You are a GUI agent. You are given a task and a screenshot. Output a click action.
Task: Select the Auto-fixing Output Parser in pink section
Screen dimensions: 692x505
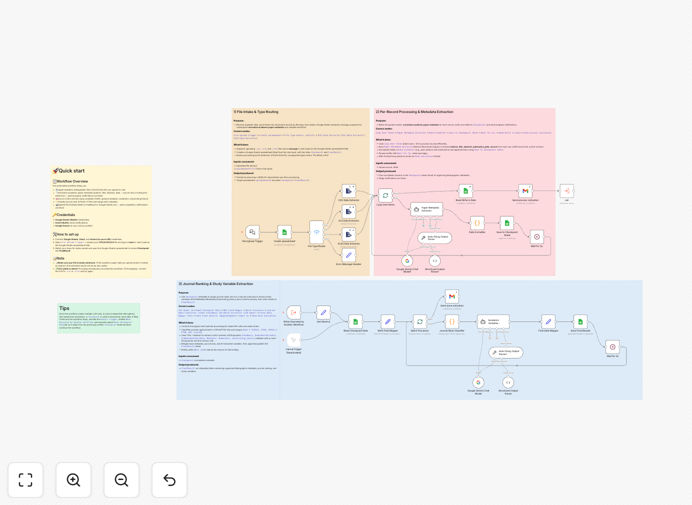point(435,237)
